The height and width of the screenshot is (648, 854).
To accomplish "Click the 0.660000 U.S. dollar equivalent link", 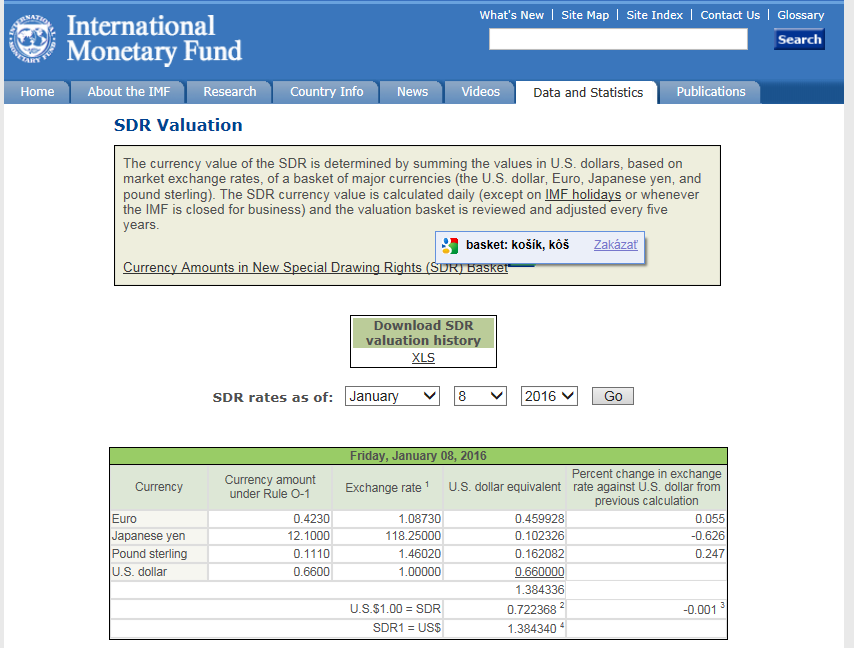I will pos(539,572).
